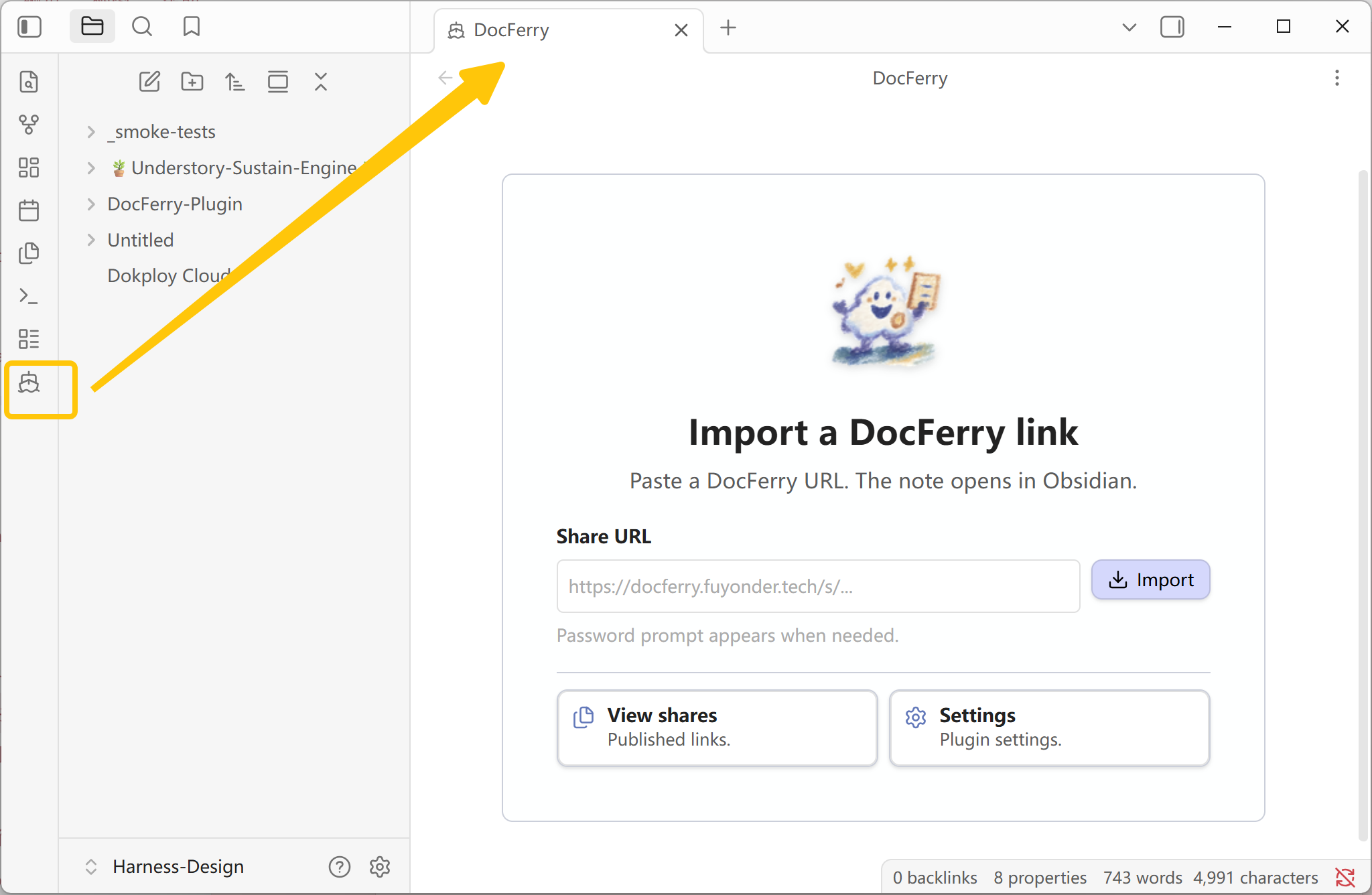The height and width of the screenshot is (895, 1372).
Task: Open canvas ribbon icon
Action: [x=29, y=167]
